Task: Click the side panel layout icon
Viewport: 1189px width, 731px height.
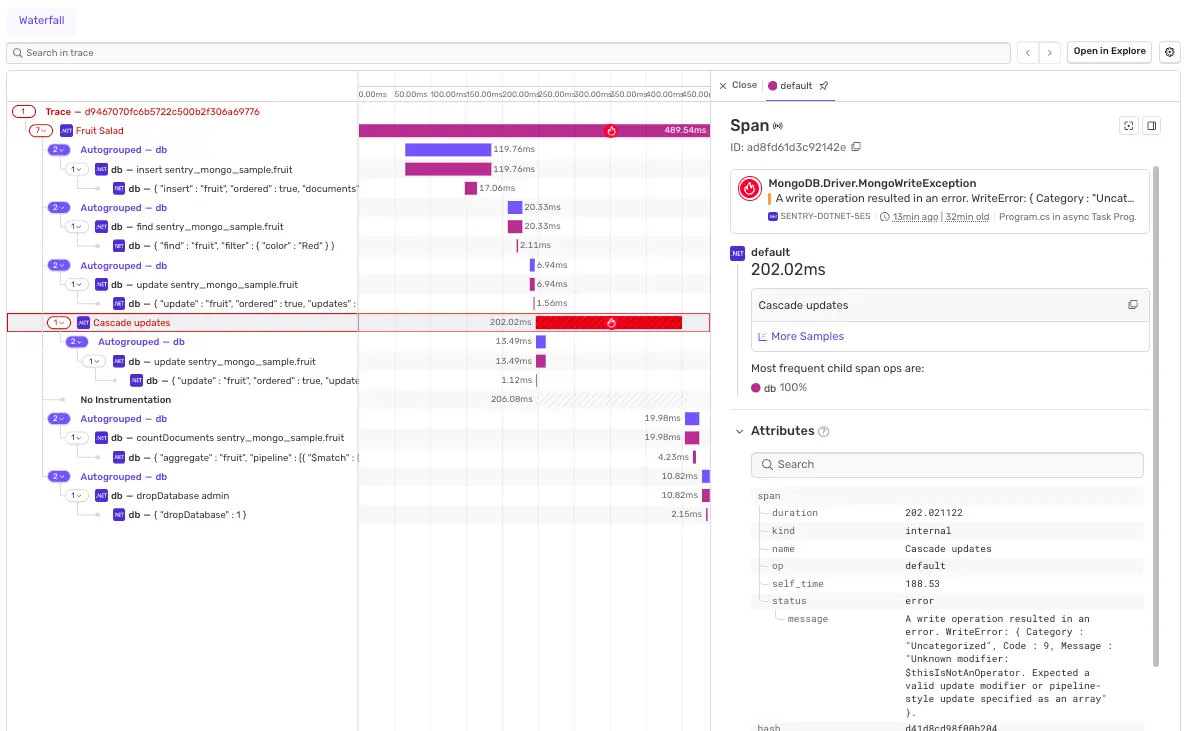Action: [1151, 126]
